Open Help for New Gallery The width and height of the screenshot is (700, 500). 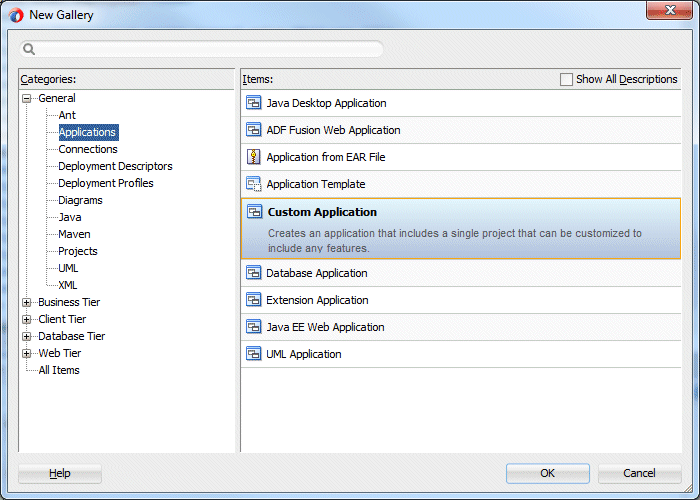point(60,473)
